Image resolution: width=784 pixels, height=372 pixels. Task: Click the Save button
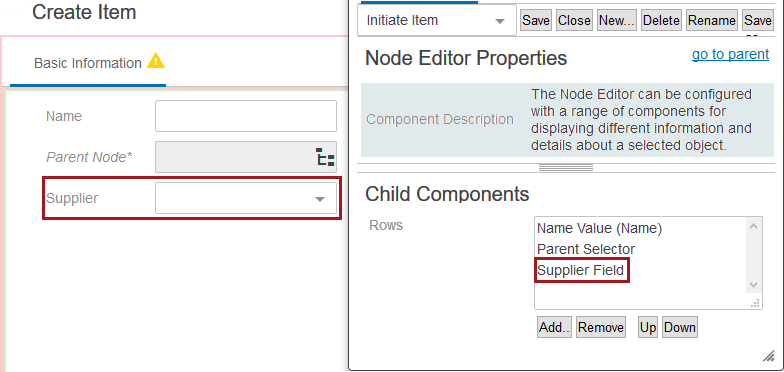[536, 20]
